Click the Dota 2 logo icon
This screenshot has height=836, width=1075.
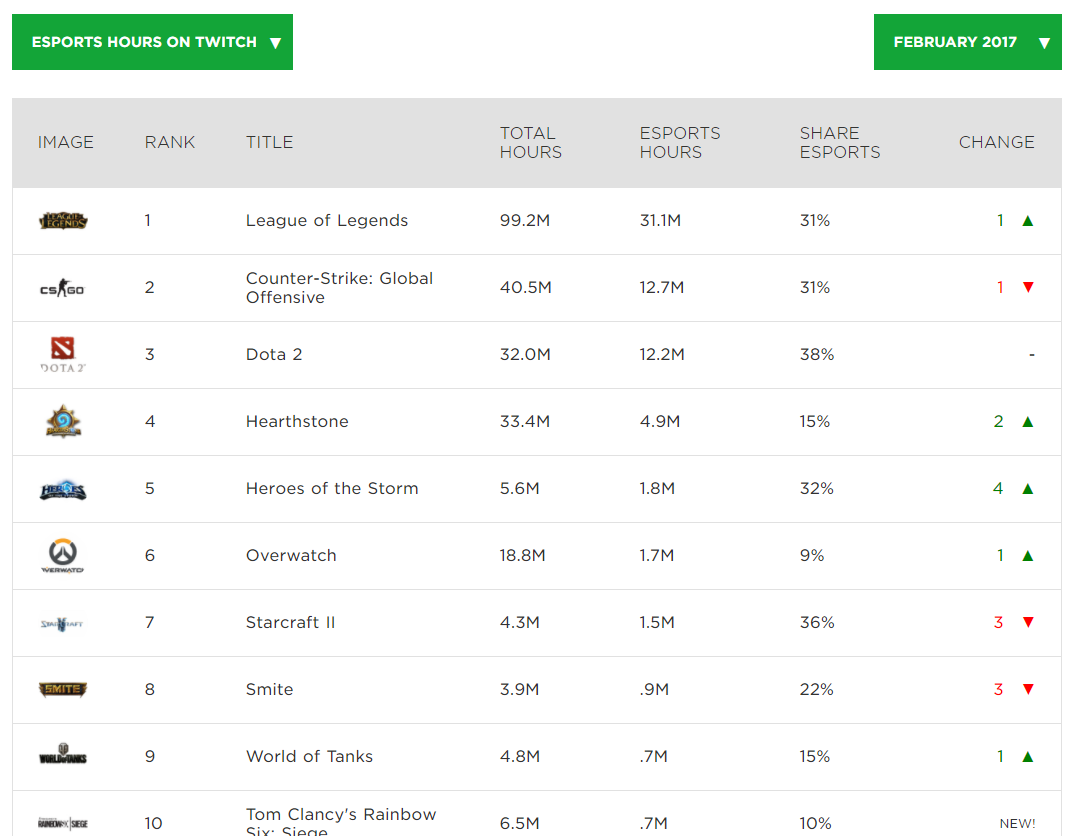pyautogui.click(x=63, y=355)
